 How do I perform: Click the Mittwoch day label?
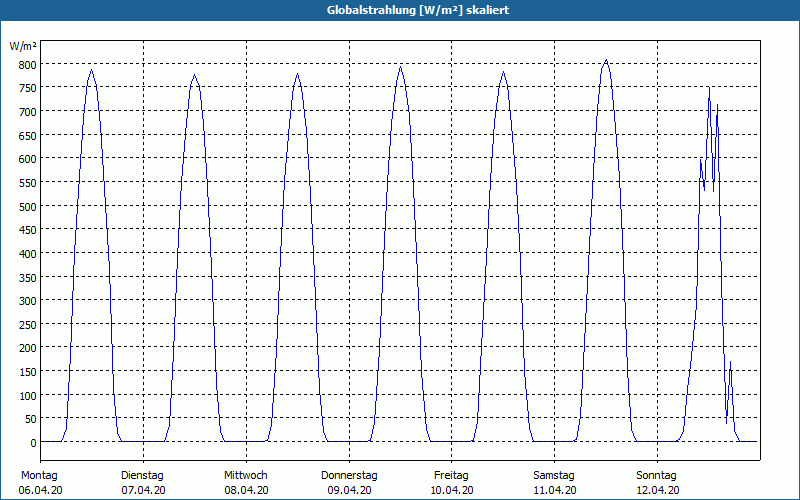point(245,476)
